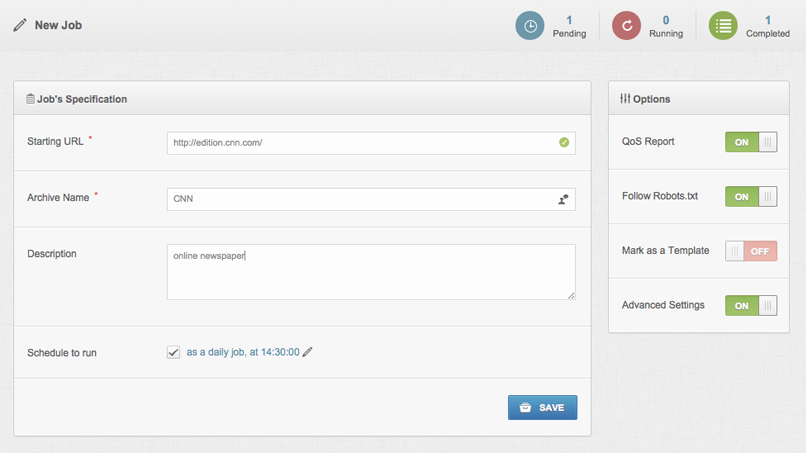Click the edit pencil next to schedule time
806x453 pixels.
pyautogui.click(x=308, y=352)
